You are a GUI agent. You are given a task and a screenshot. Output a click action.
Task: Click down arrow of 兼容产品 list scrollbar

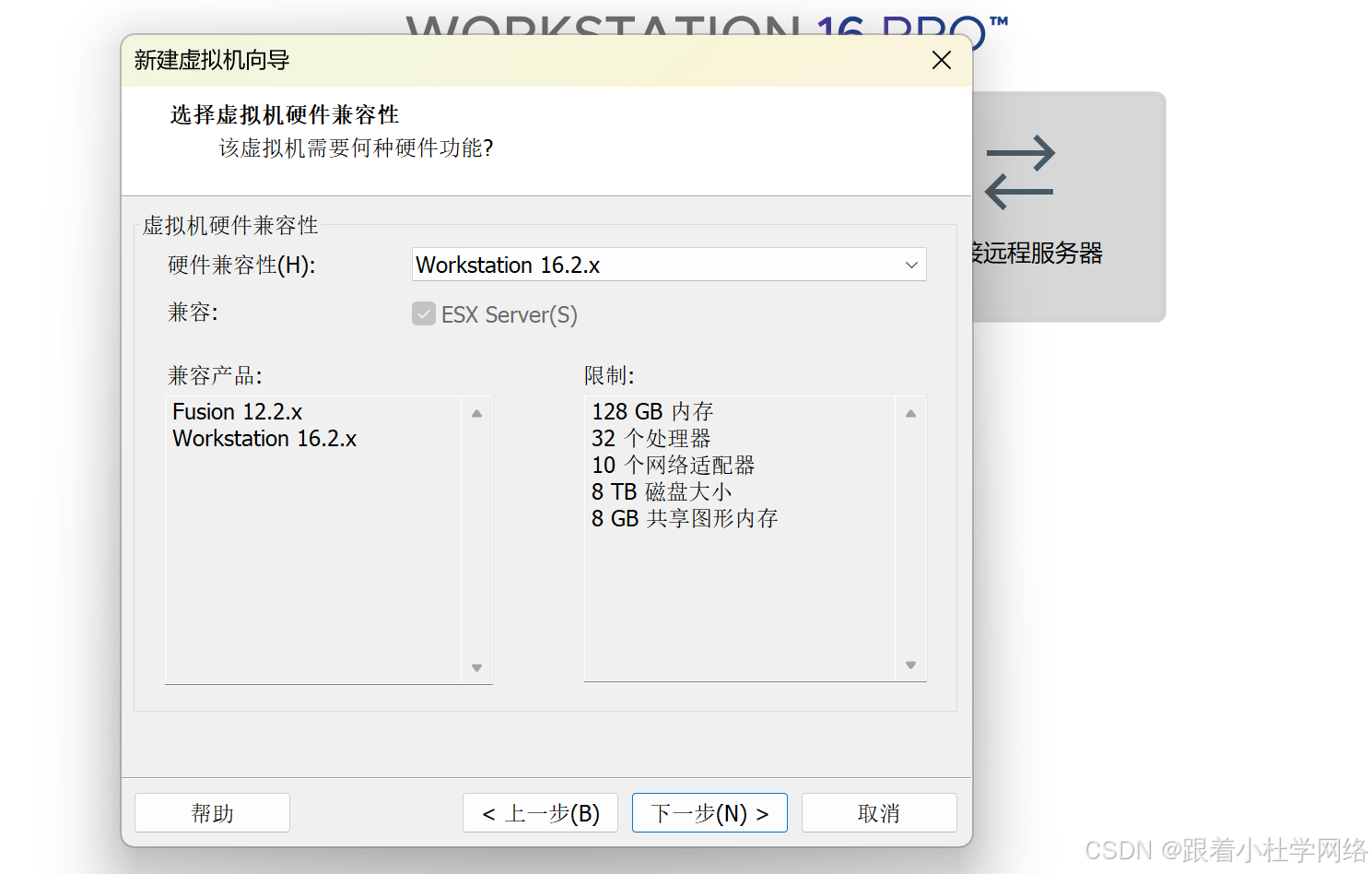pyautogui.click(x=476, y=667)
